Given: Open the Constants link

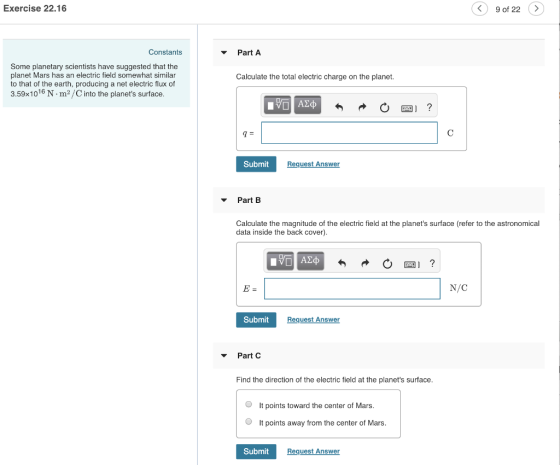Looking at the screenshot, I should tap(165, 52).
